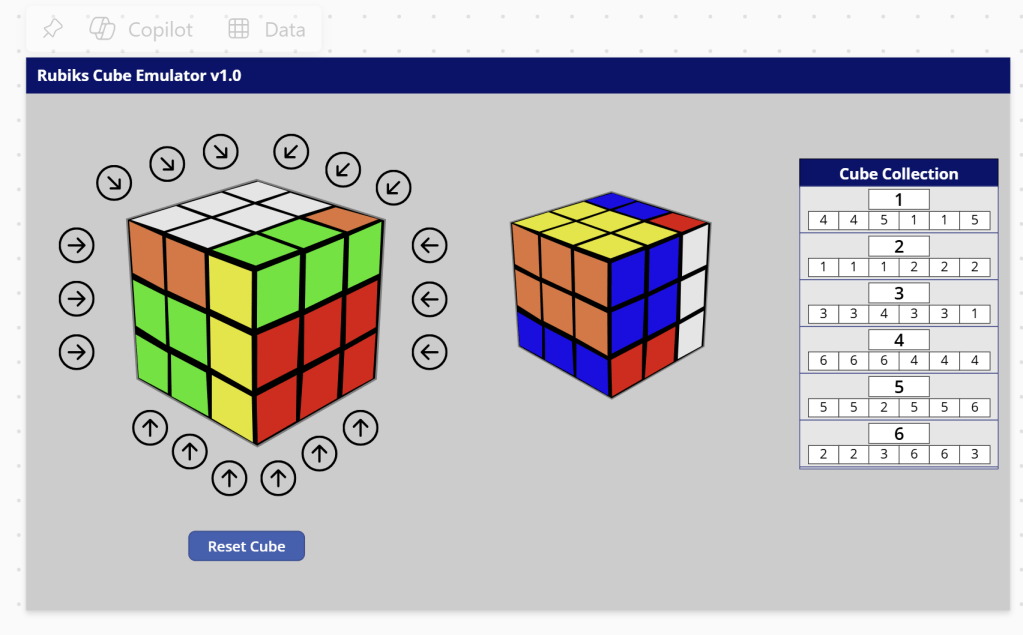The width and height of the screenshot is (1023, 635).
Task: Select cube 1 in the Cube Collection
Action: click(898, 199)
